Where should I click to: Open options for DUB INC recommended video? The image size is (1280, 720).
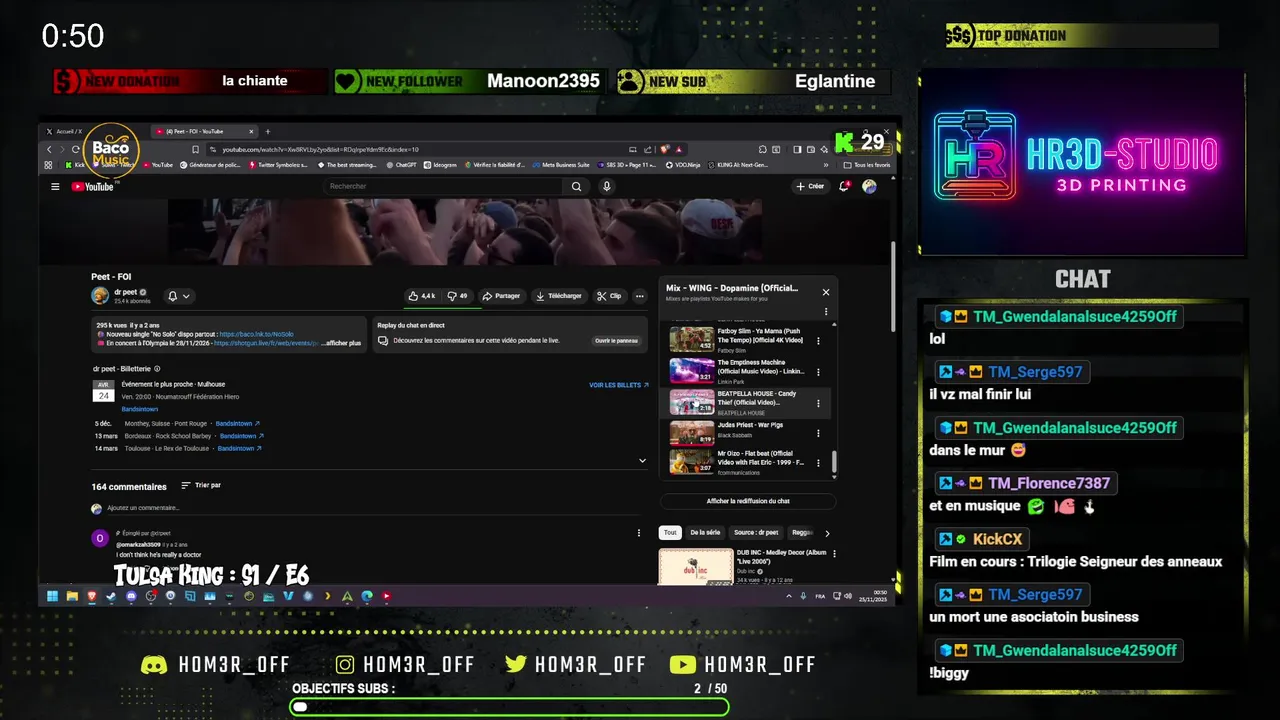tap(834, 553)
